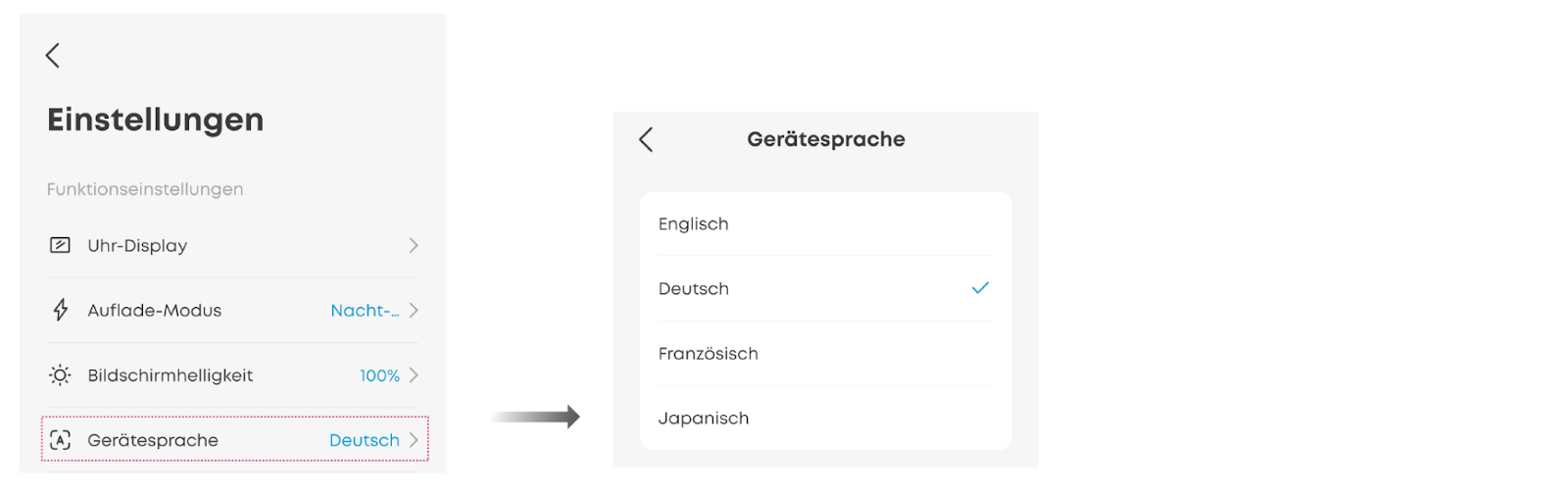Screen dimensions: 1568x495
Task: Select Englisch as device language
Action: [694, 224]
